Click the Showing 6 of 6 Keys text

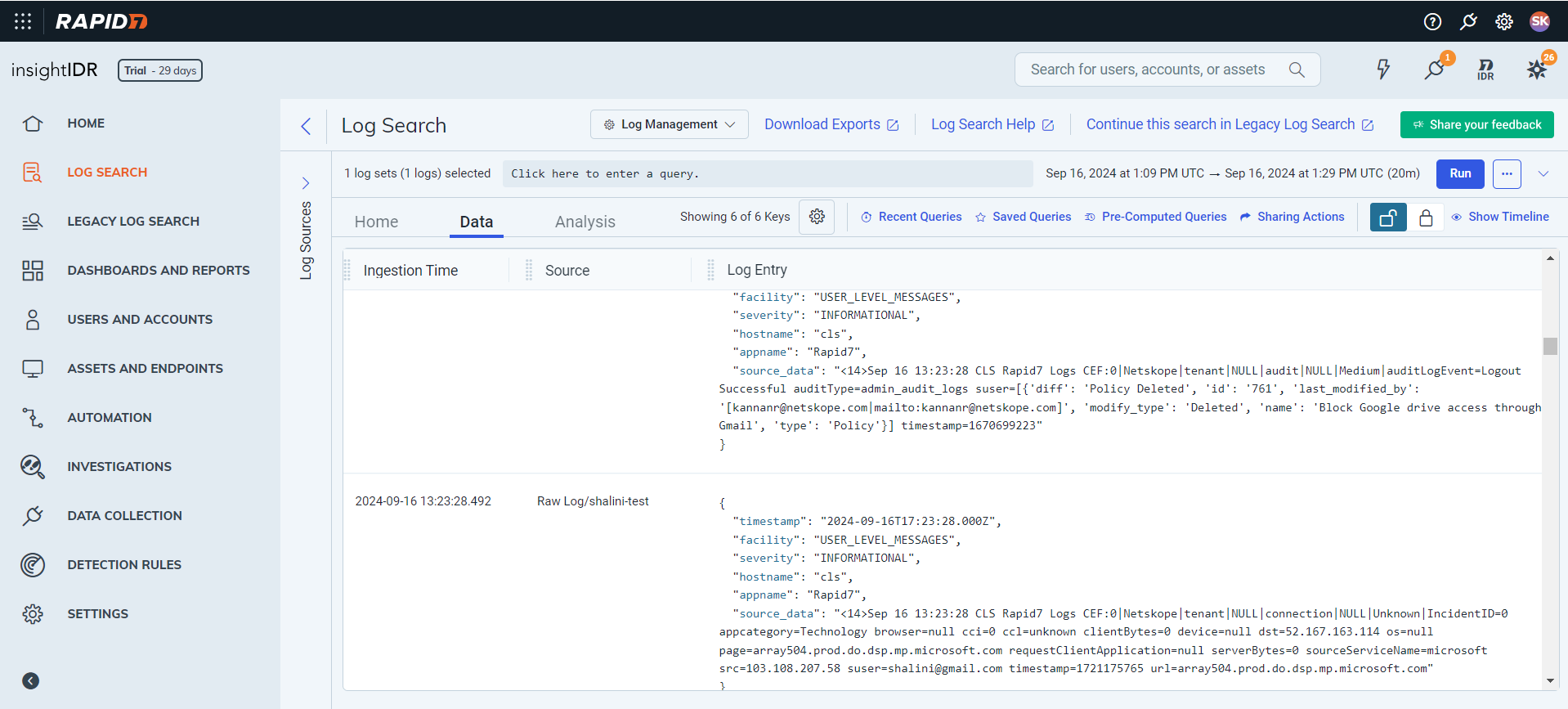pos(735,217)
